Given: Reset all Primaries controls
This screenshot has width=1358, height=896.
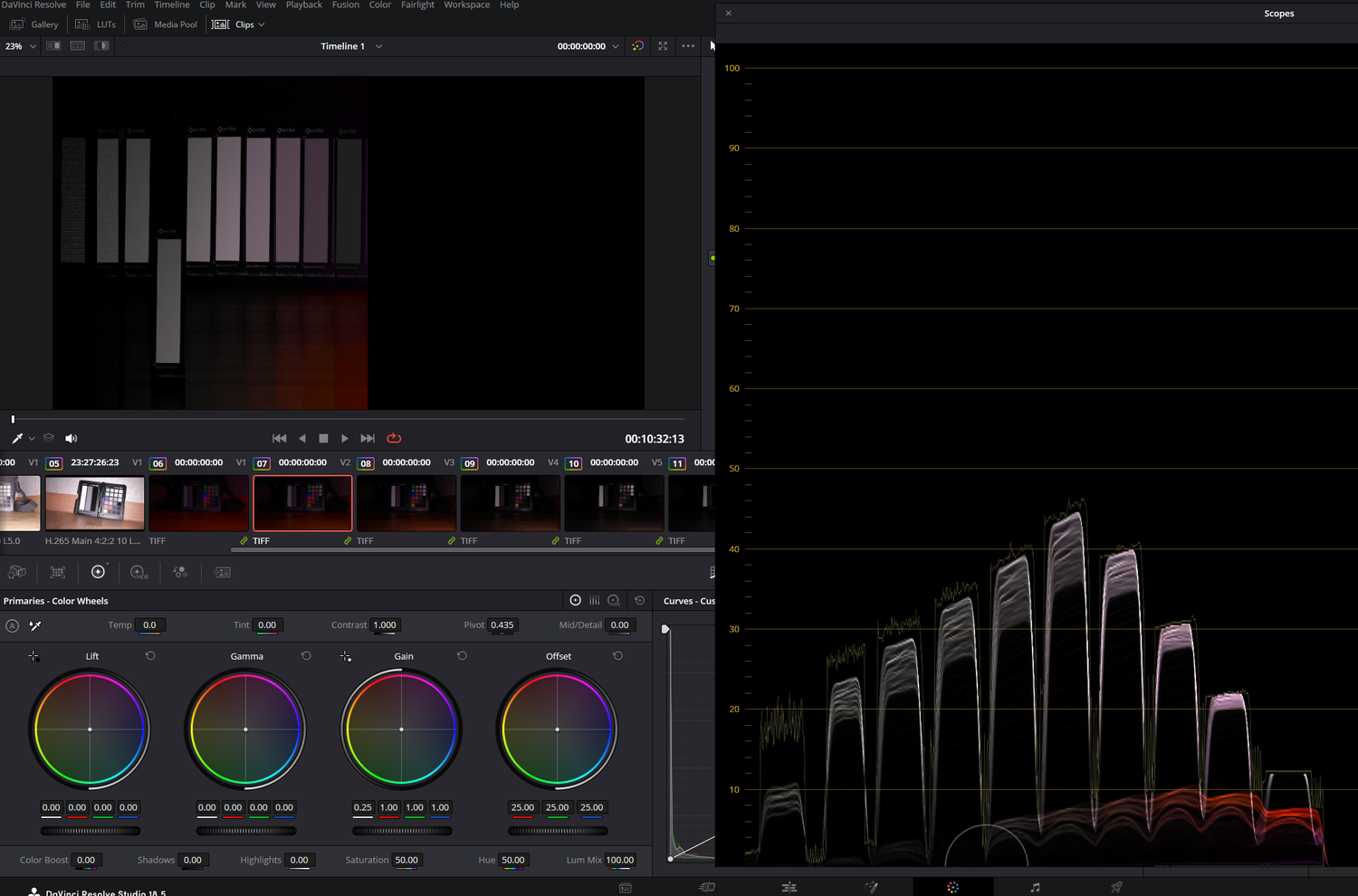Looking at the screenshot, I should 639,599.
